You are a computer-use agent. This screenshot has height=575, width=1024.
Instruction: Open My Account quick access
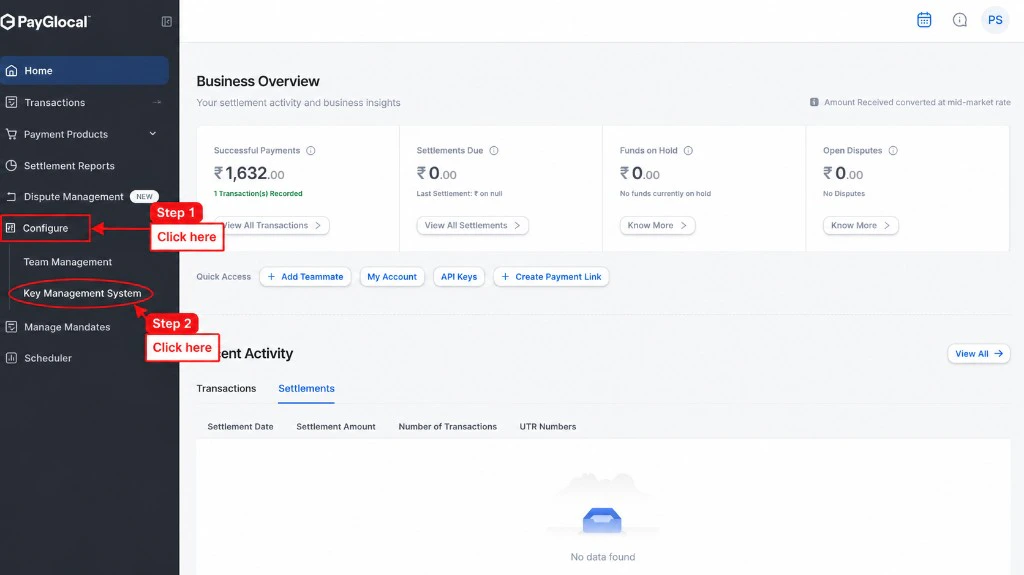392,277
